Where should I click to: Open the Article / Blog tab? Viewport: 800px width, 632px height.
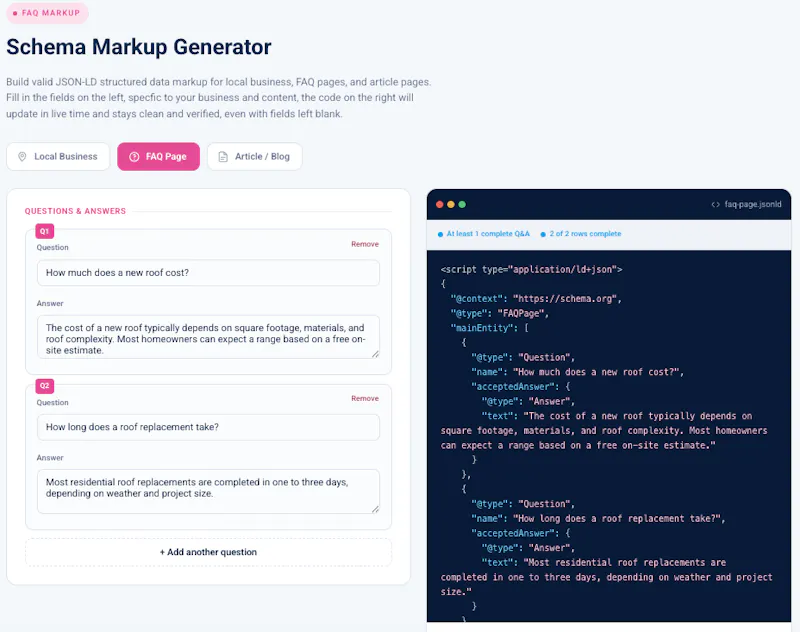coord(255,157)
